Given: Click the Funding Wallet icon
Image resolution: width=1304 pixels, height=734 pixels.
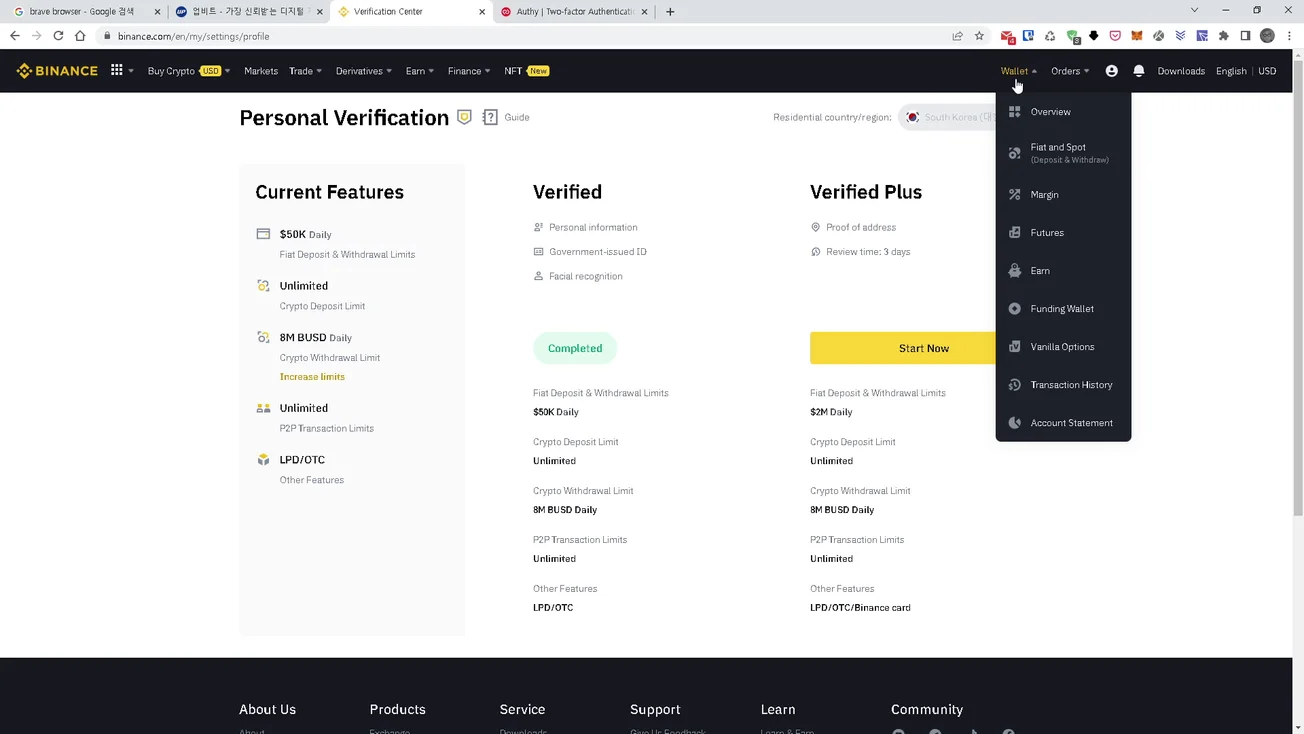Looking at the screenshot, I should tap(1014, 309).
